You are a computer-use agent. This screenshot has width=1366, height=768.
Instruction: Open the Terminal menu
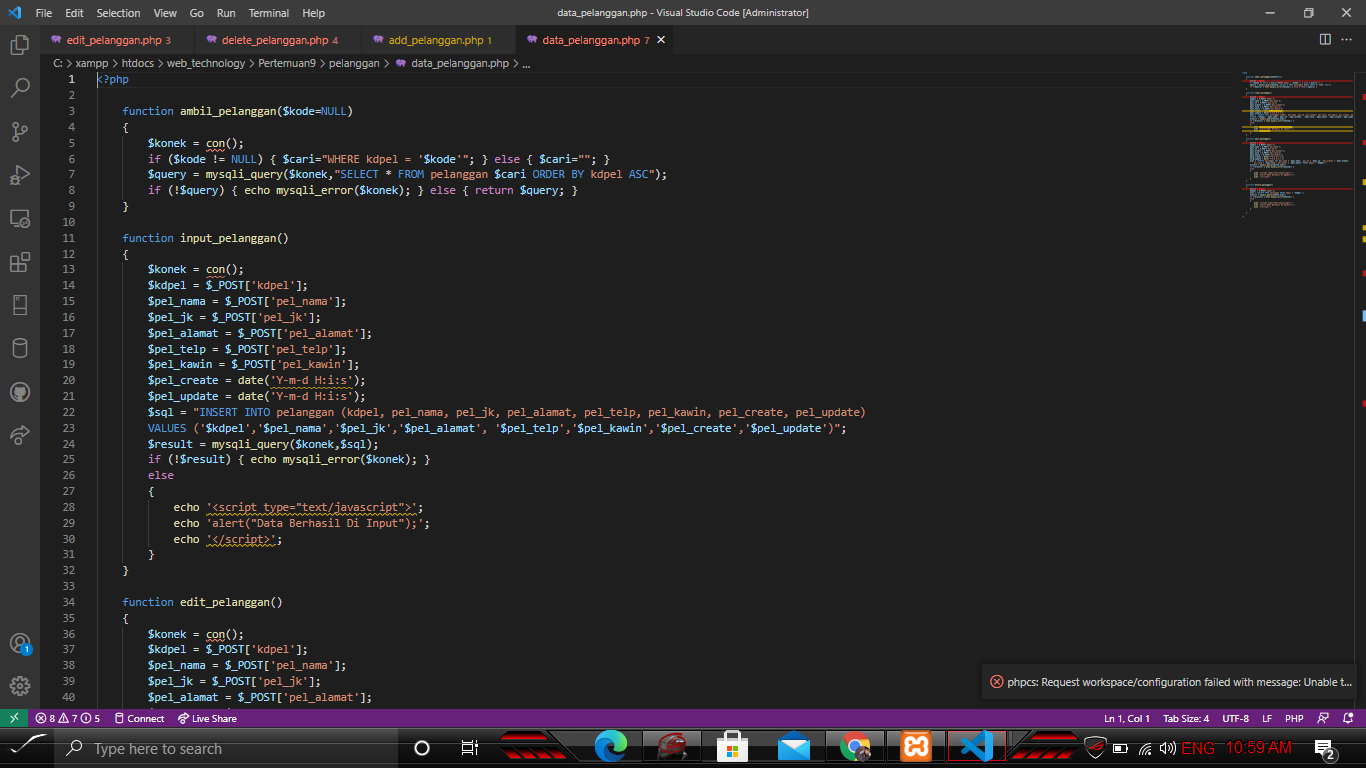click(x=269, y=13)
